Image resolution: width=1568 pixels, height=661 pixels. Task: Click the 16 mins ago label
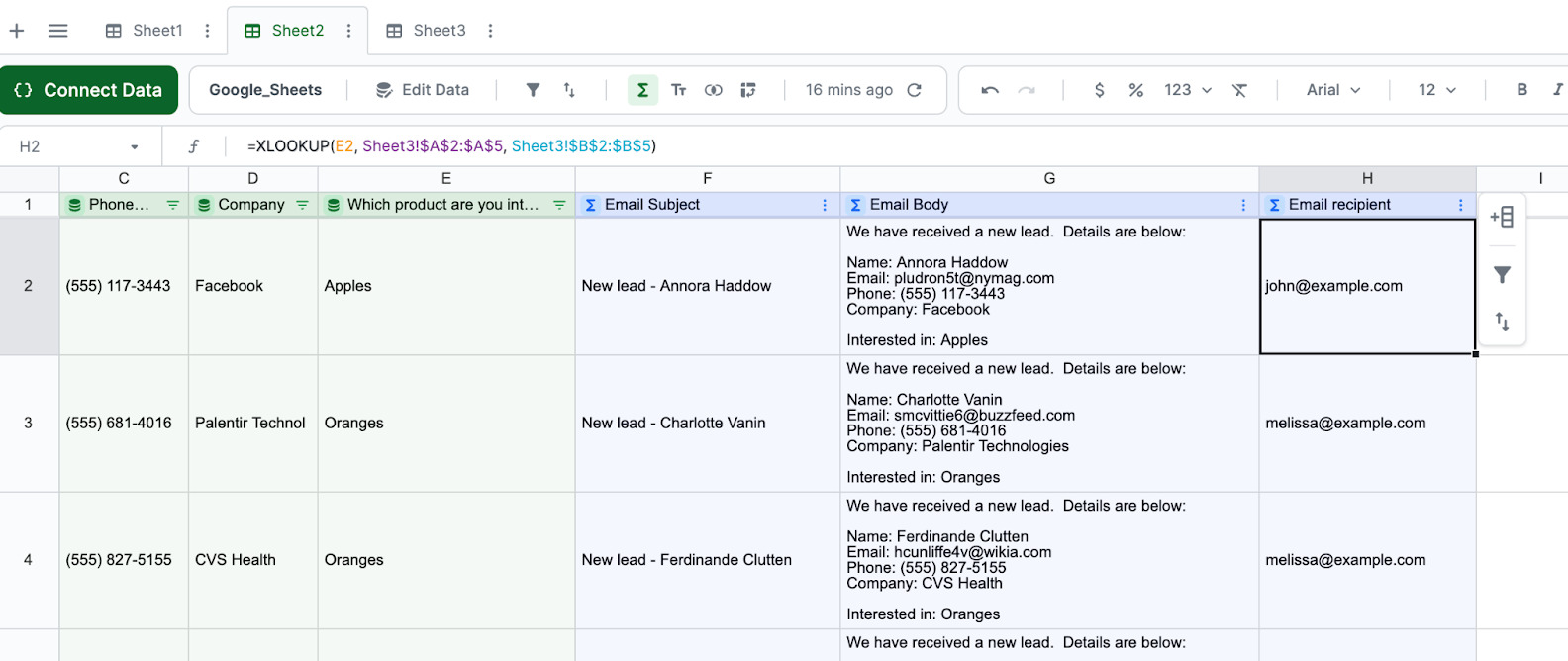click(849, 90)
